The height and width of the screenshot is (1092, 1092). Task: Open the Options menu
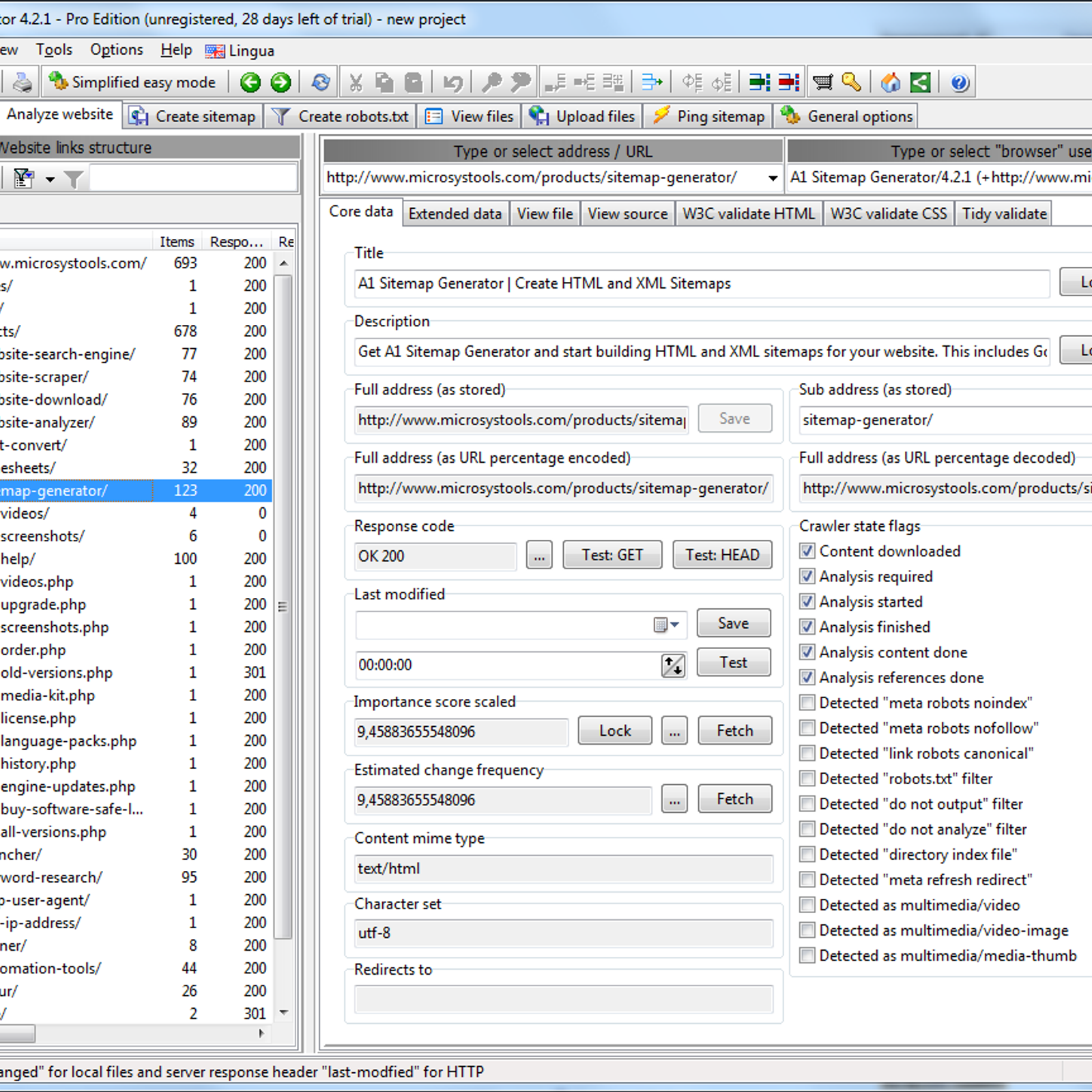click(x=117, y=50)
